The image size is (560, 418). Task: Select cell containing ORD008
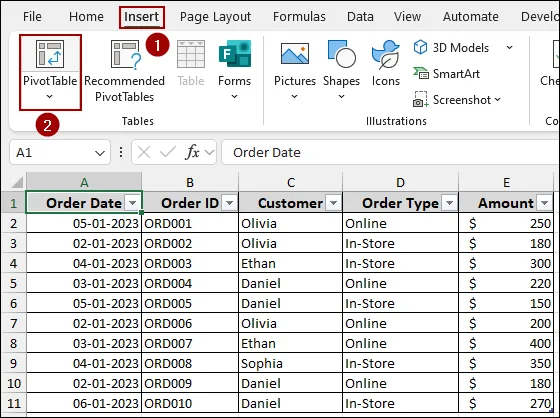coord(190,363)
